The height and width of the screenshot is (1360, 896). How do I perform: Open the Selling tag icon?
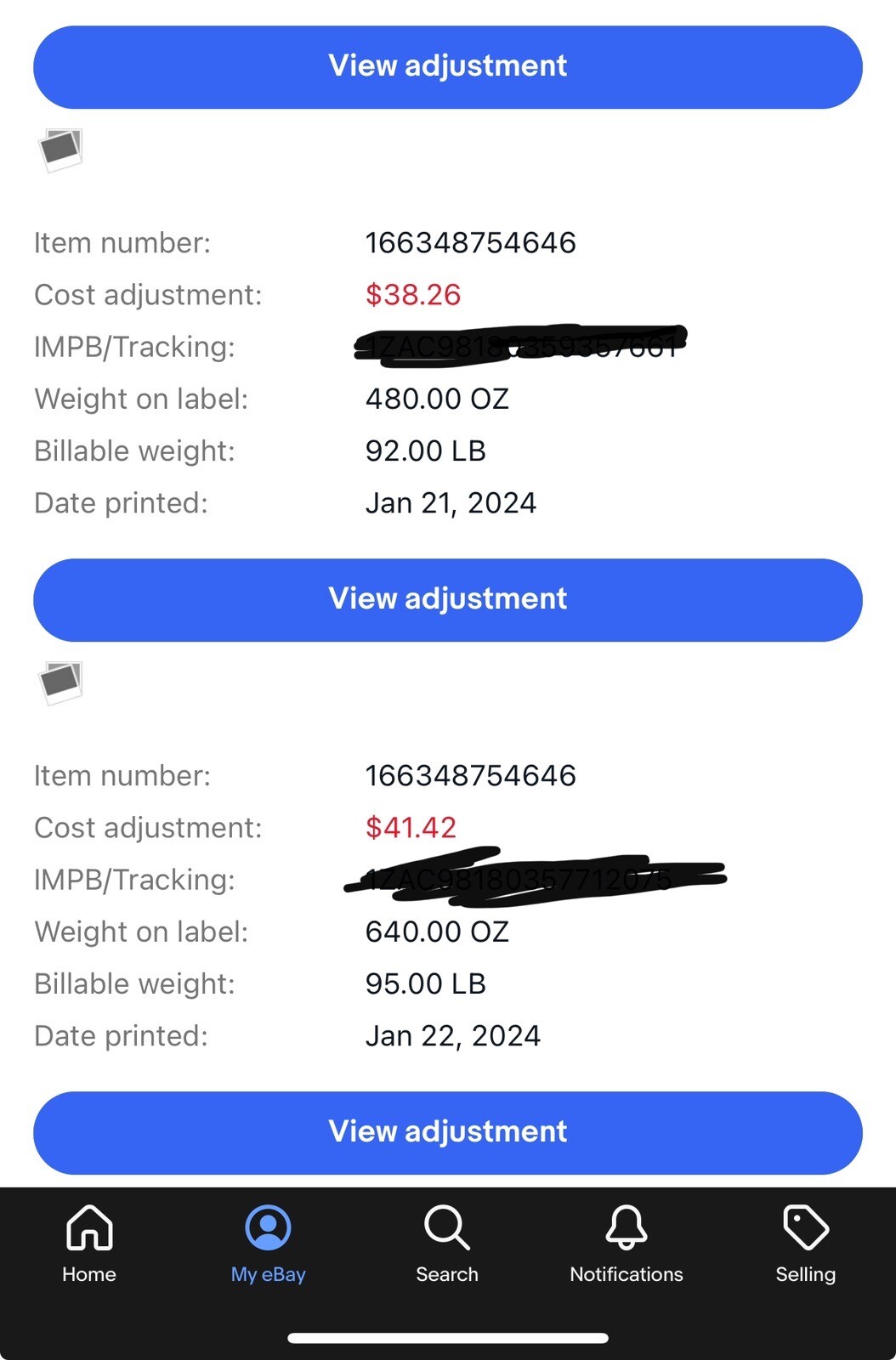click(805, 1228)
